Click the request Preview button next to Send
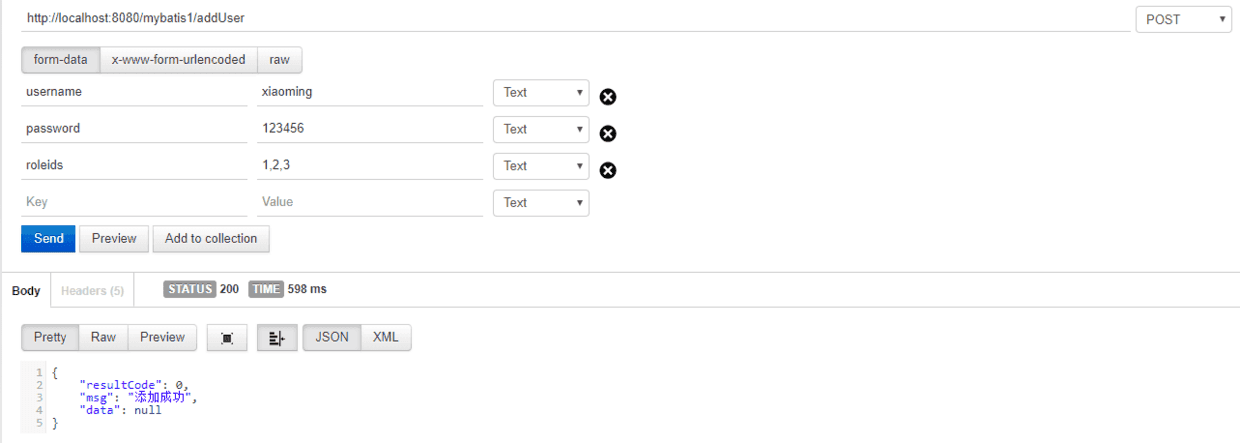This screenshot has width=1240, height=443. (x=114, y=238)
